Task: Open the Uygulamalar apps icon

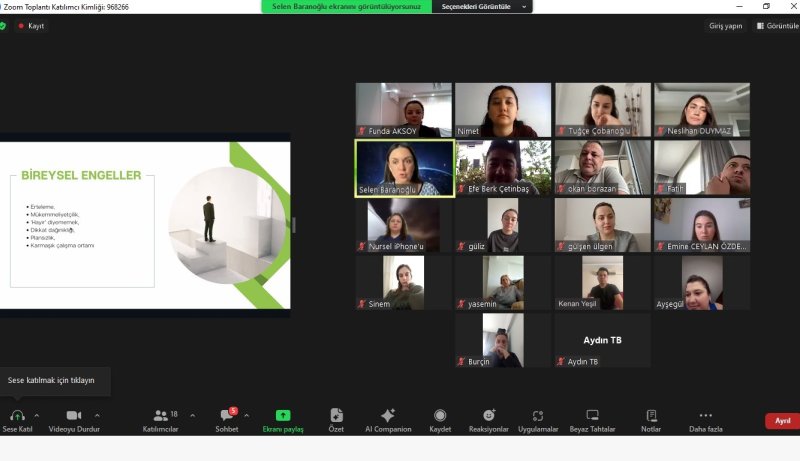Action: [538, 416]
